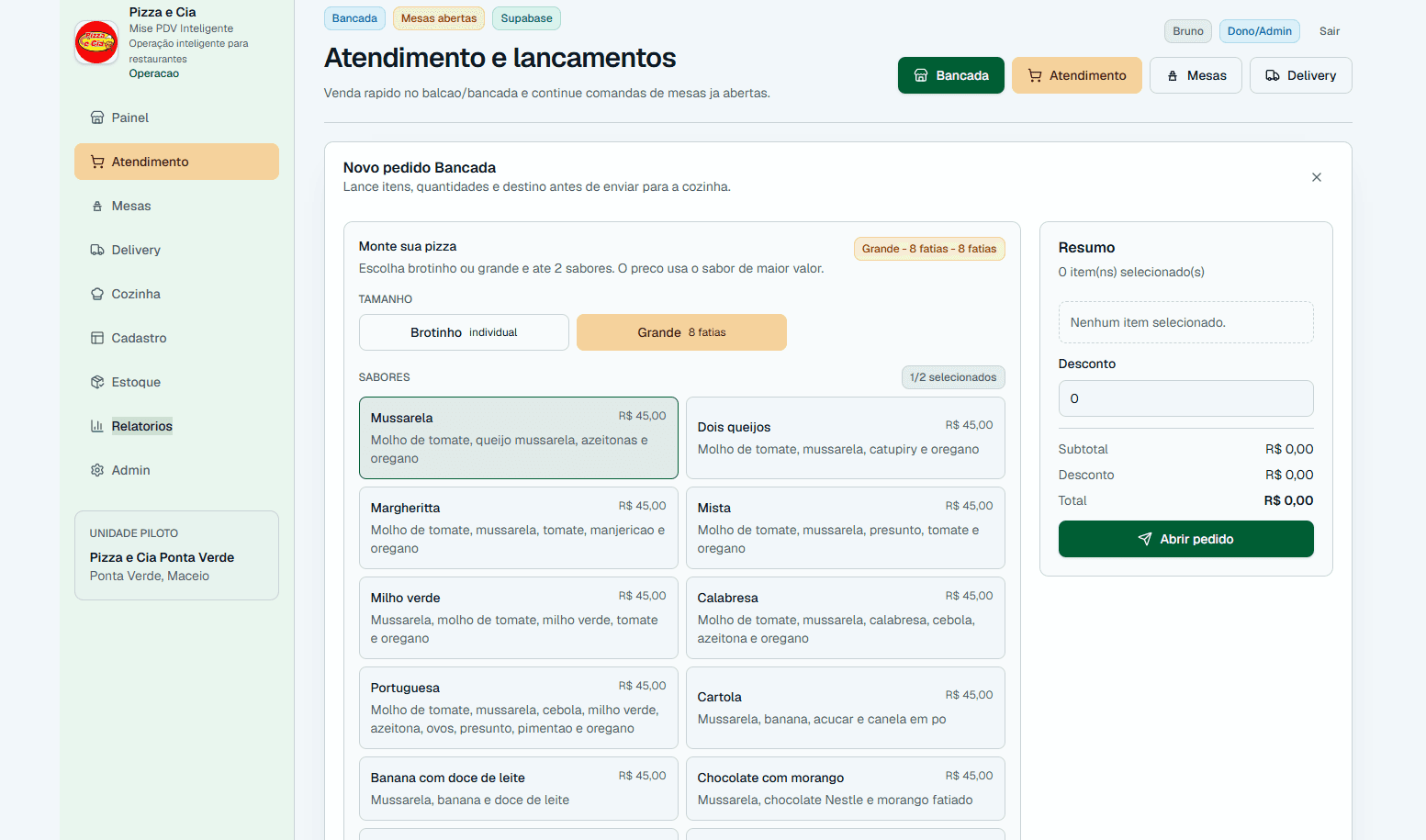The image size is (1426, 840).
Task: Select Brotinho individual size
Action: [464, 332]
